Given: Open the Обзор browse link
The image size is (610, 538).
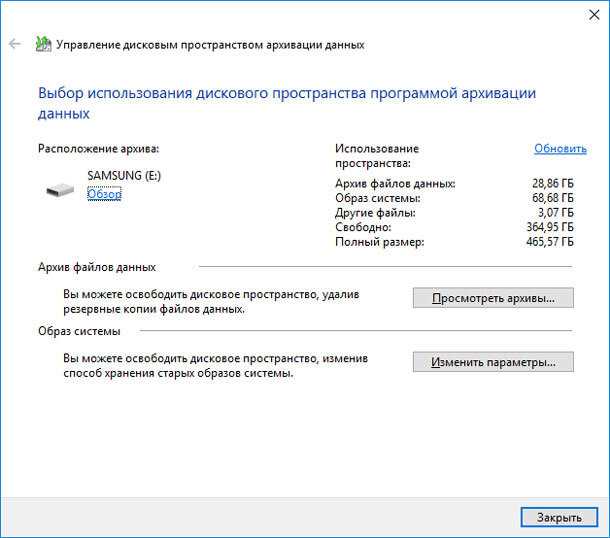Looking at the screenshot, I should click(x=104, y=194).
